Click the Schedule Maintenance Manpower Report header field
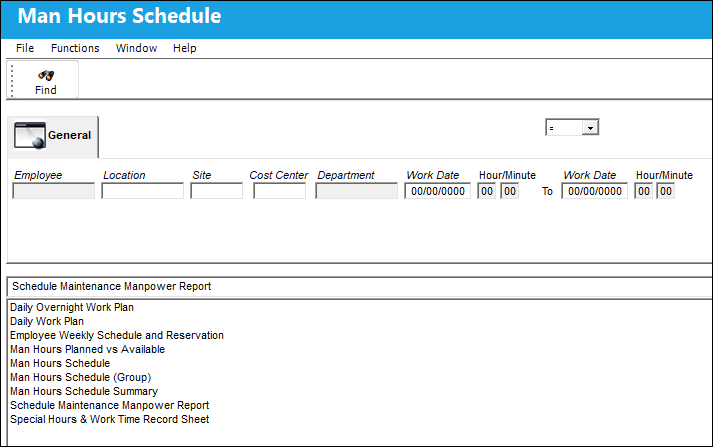Screen dimensions: 713x447 pyautogui.click(x=360, y=286)
